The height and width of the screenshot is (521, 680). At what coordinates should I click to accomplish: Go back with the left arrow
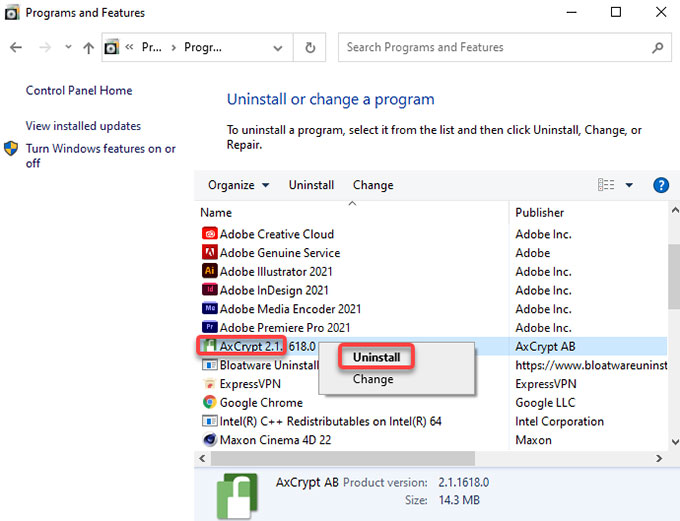coord(16,47)
